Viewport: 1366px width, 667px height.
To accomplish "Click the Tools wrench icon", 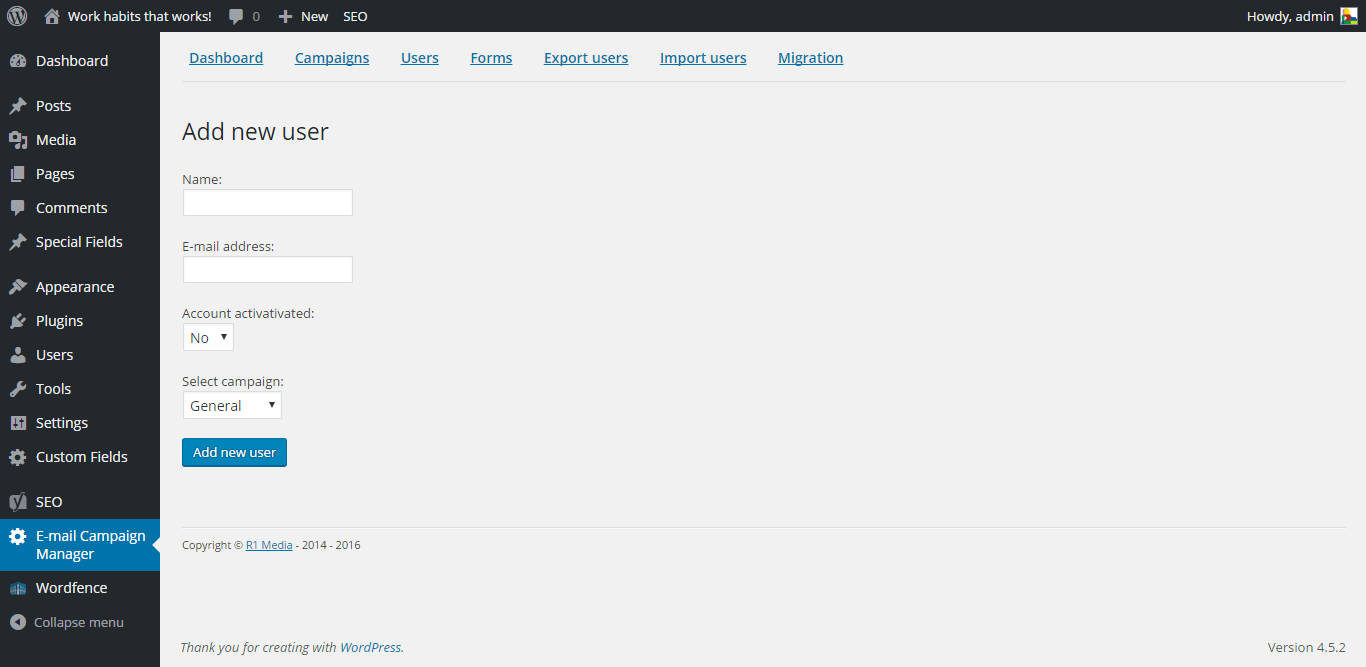I will (18, 389).
